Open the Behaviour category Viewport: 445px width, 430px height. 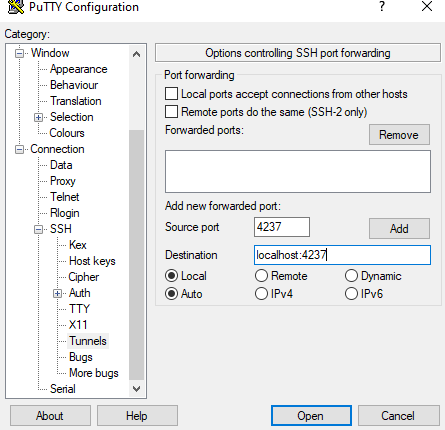[x=74, y=85]
